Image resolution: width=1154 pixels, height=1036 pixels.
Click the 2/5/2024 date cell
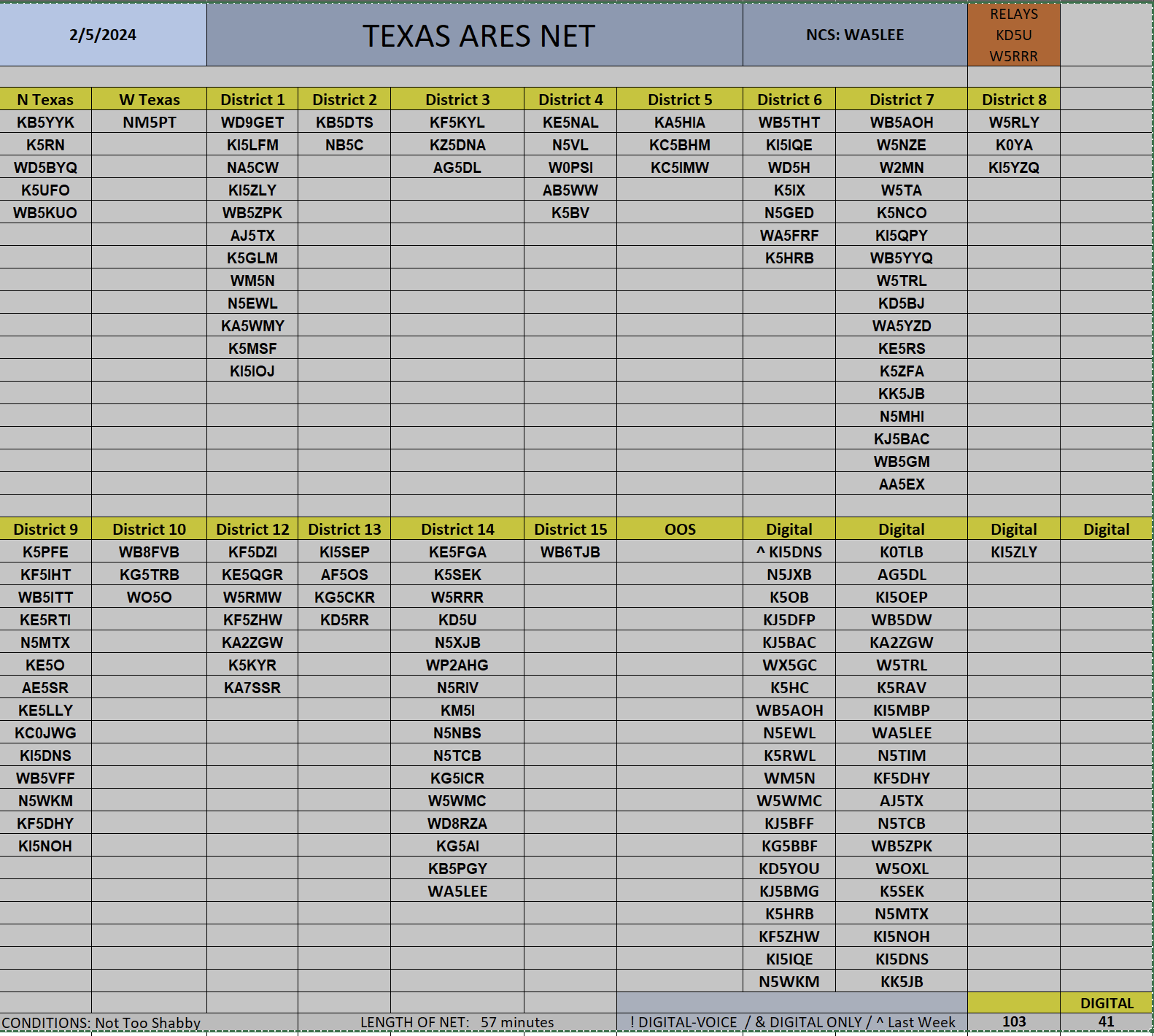(x=103, y=35)
